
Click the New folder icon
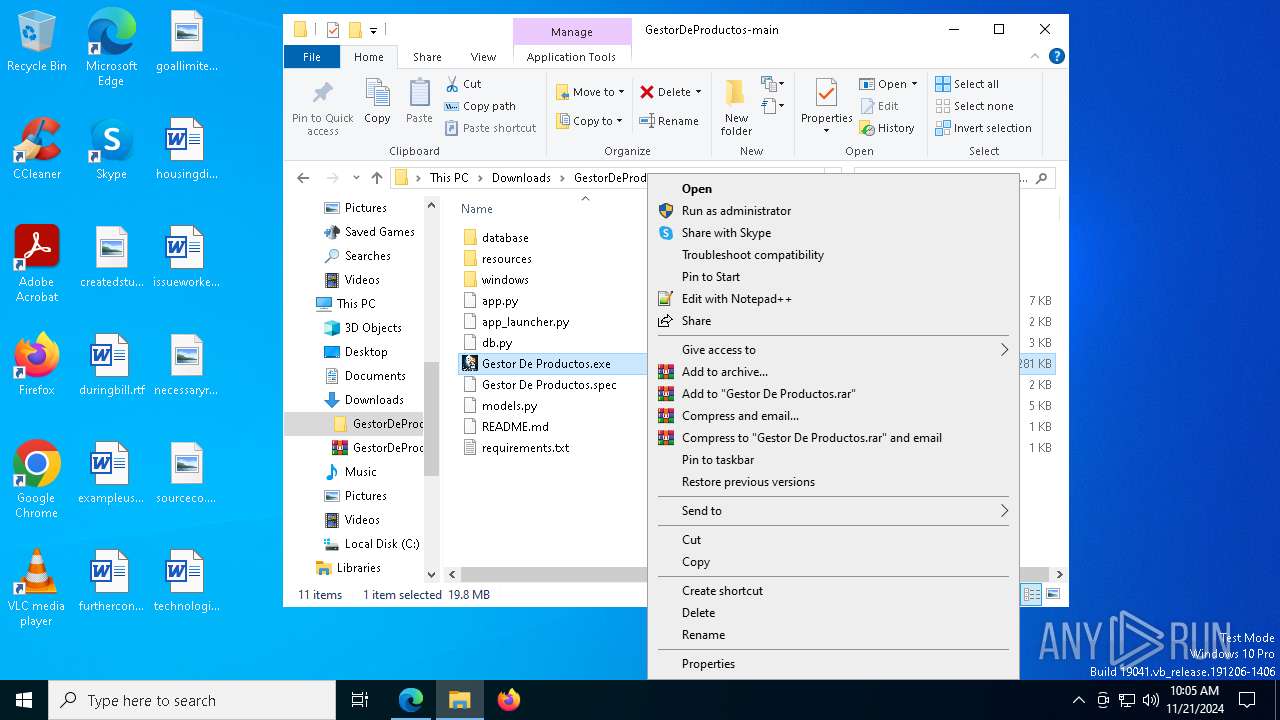pyautogui.click(x=736, y=93)
